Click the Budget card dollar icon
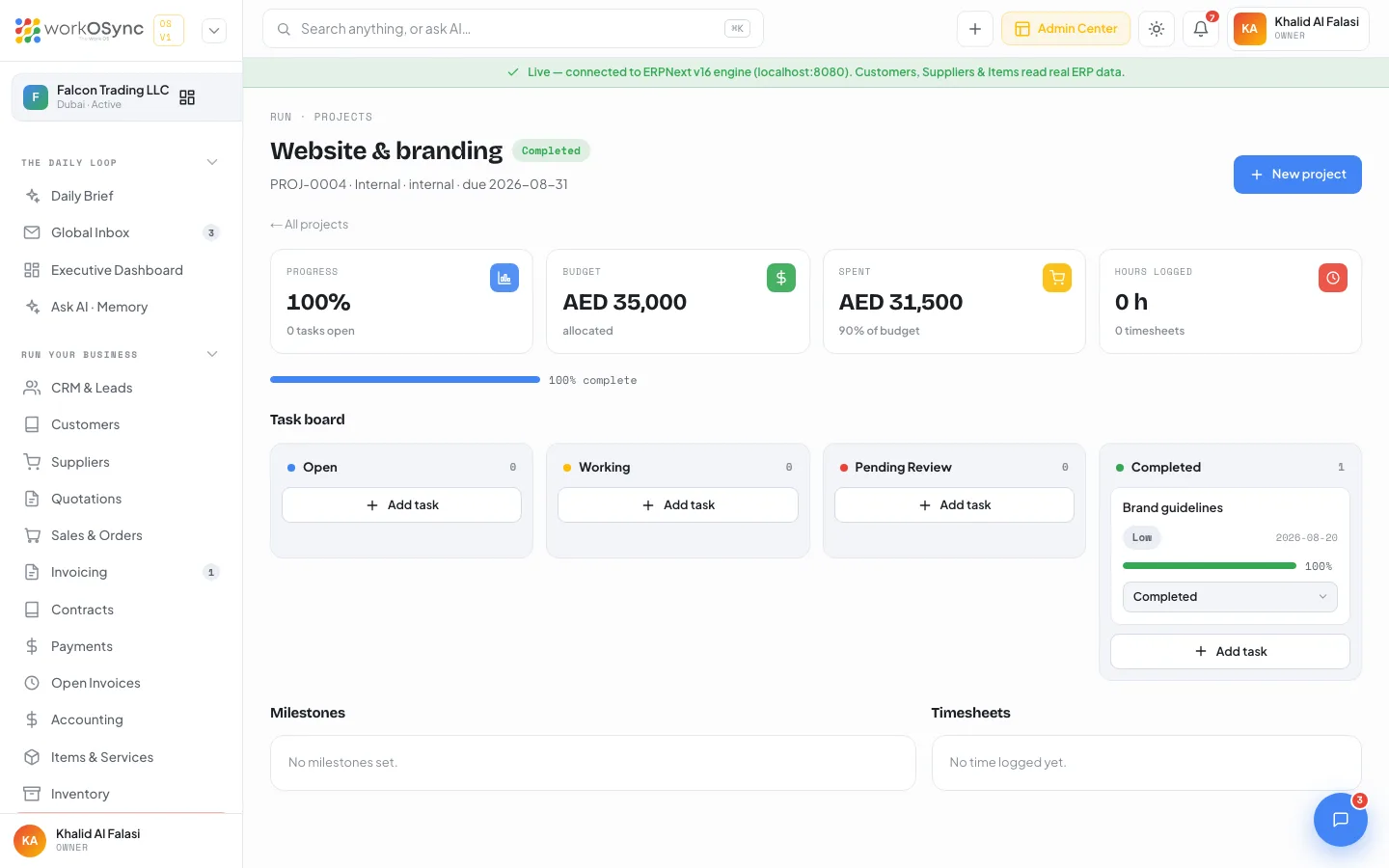Image resolution: width=1389 pixels, height=868 pixels. [x=781, y=278]
